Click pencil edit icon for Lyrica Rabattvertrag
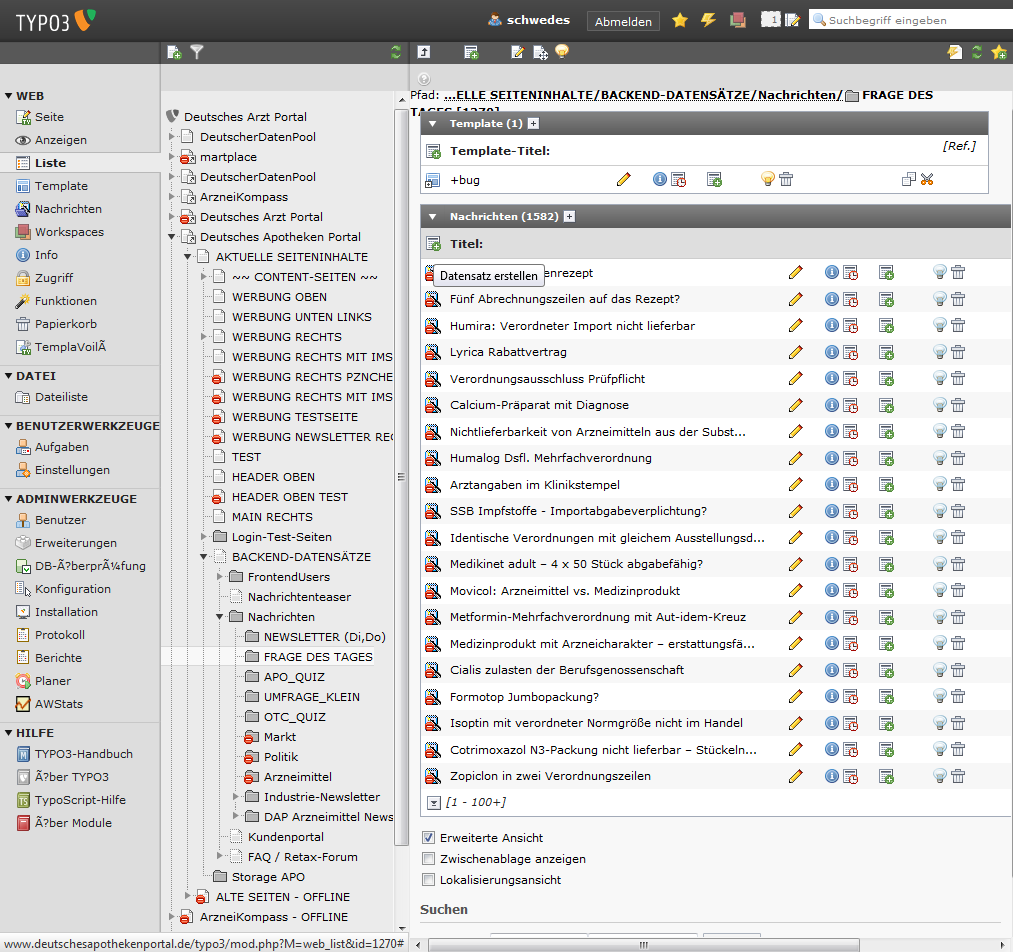The height and width of the screenshot is (952, 1013). coord(796,352)
